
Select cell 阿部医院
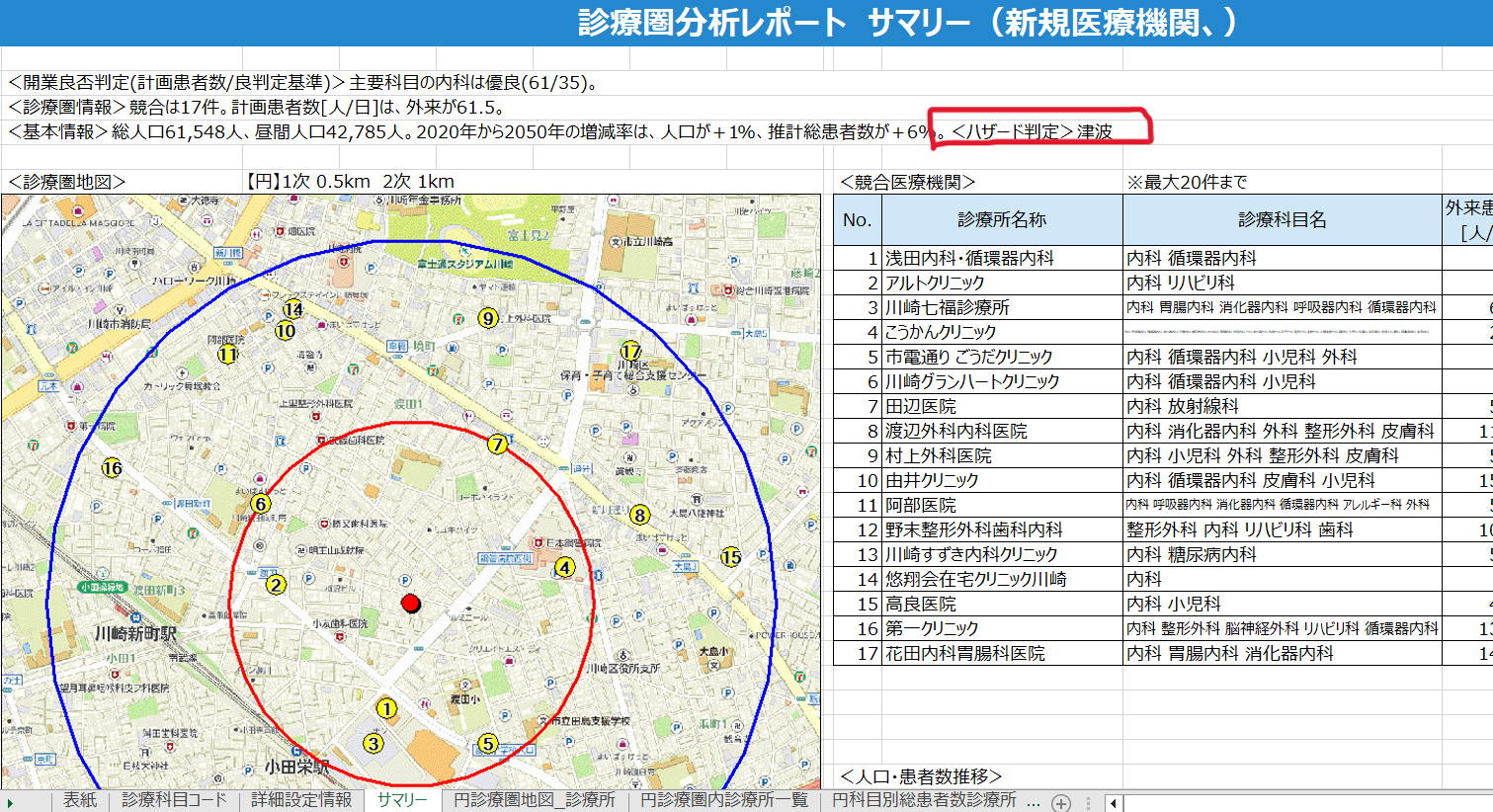[1002, 505]
